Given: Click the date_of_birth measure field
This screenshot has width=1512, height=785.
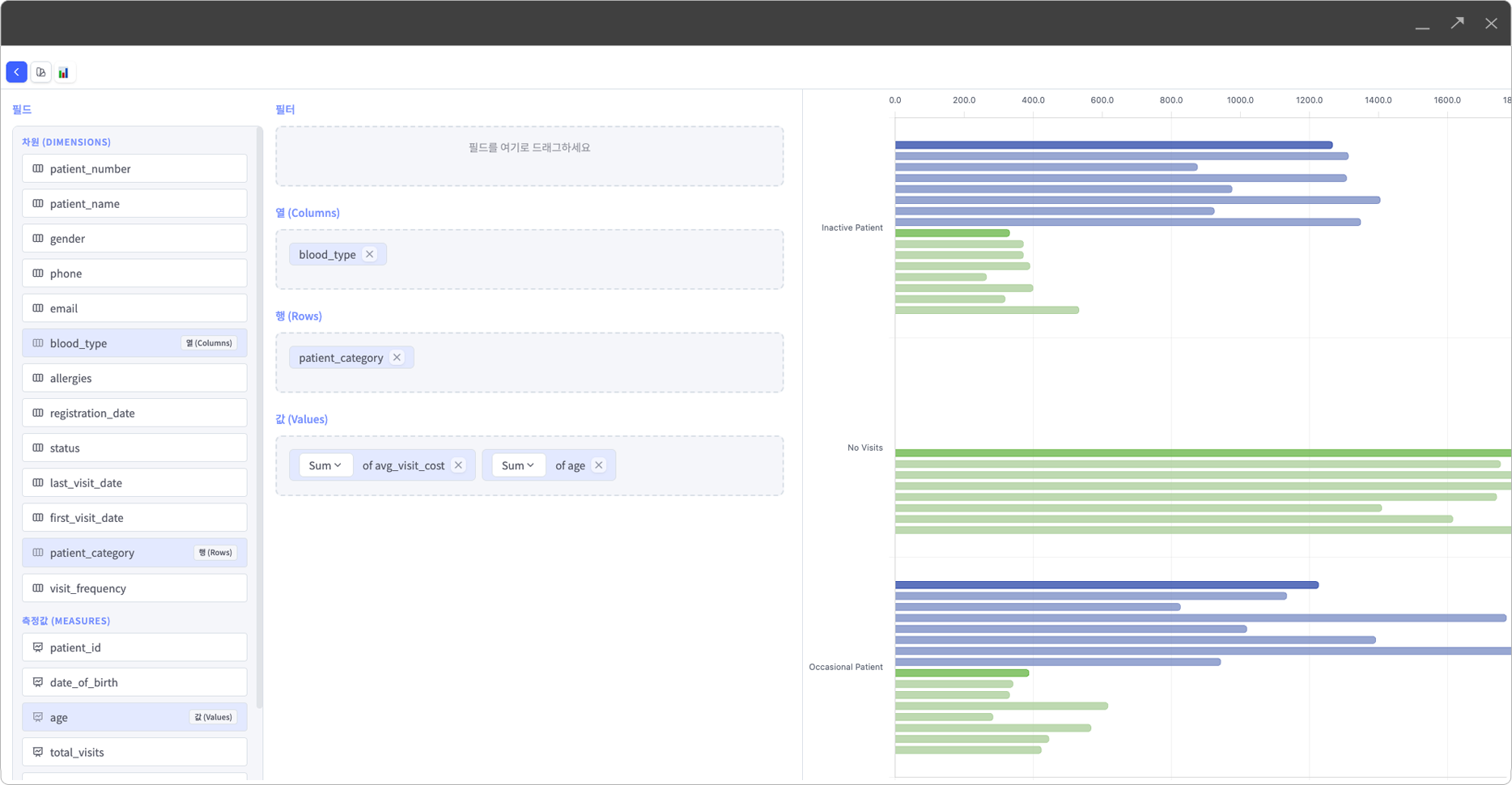Looking at the screenshot, I should pyautogui.click(x=134, y=682).
